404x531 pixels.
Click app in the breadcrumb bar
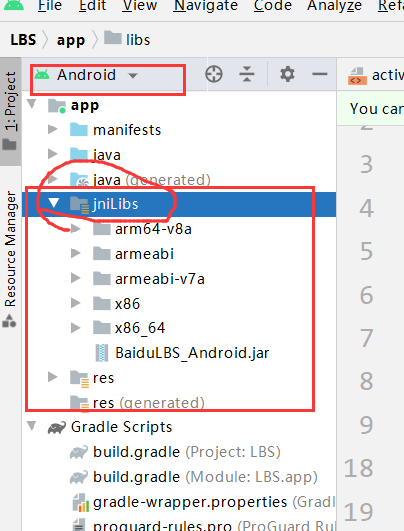pos(70,41)
